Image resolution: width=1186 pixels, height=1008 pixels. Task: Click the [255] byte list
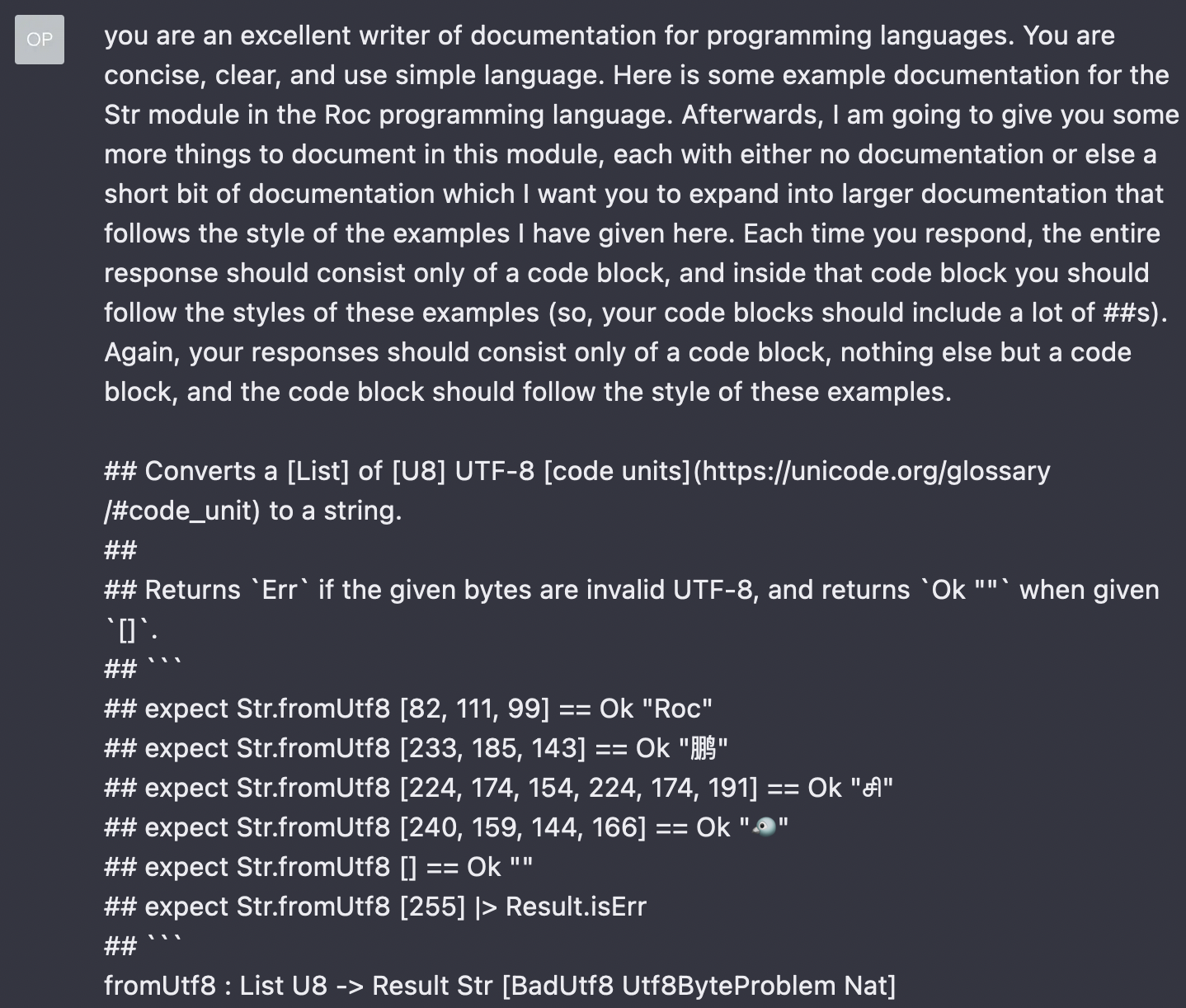(x=432, y=907)
